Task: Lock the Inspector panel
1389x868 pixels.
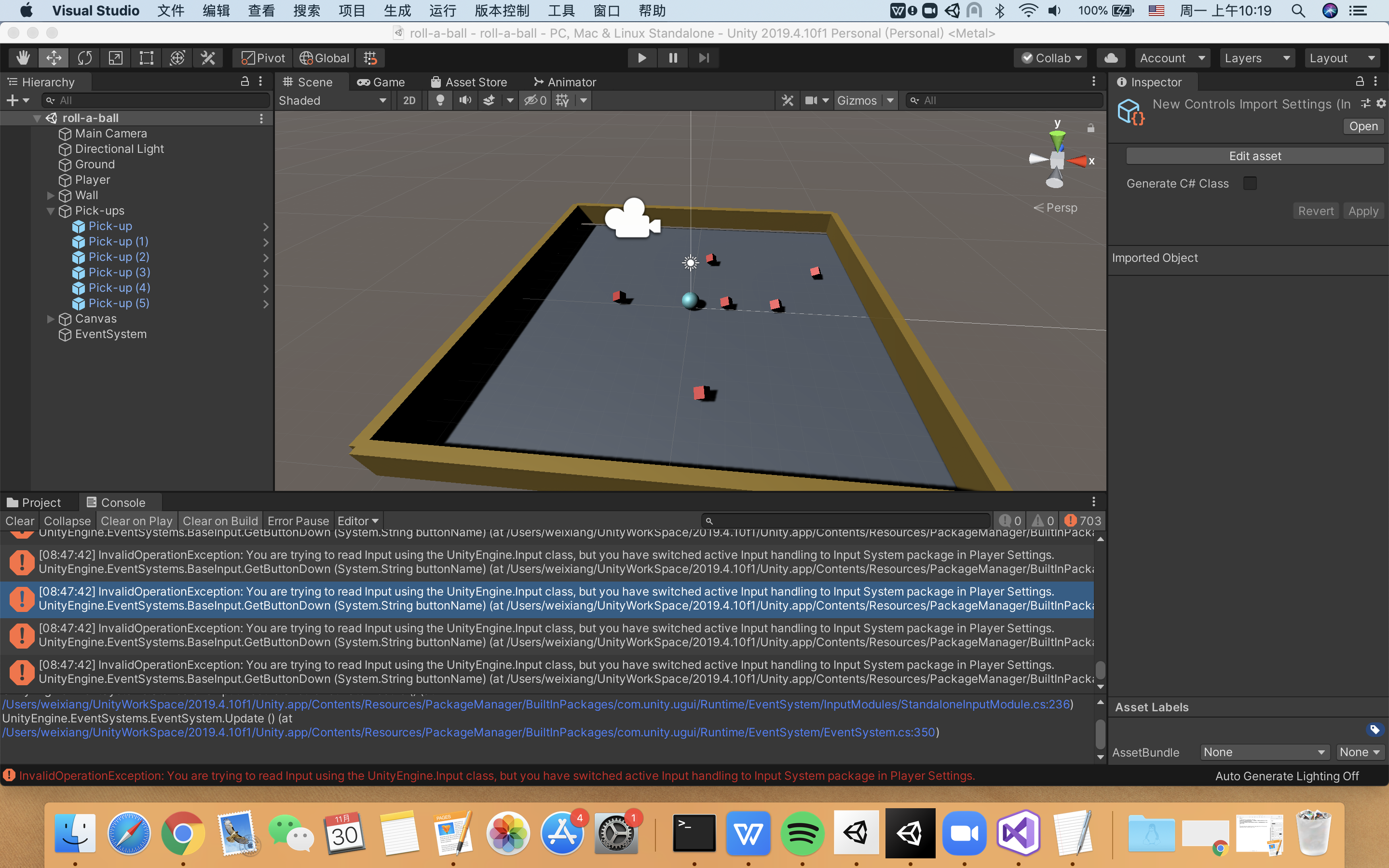Action: tap(1359, 81)
